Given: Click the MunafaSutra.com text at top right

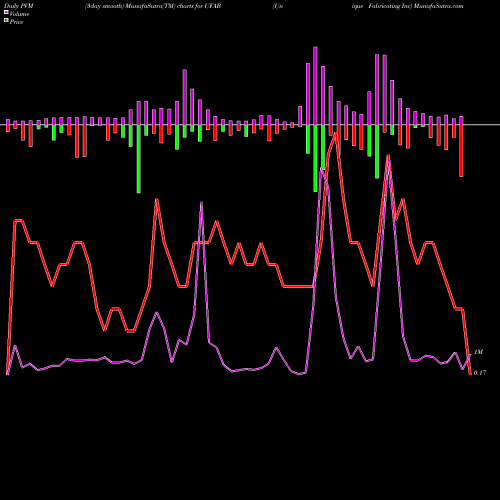Looking at the screenshot, I should click(x=438, y=6).
